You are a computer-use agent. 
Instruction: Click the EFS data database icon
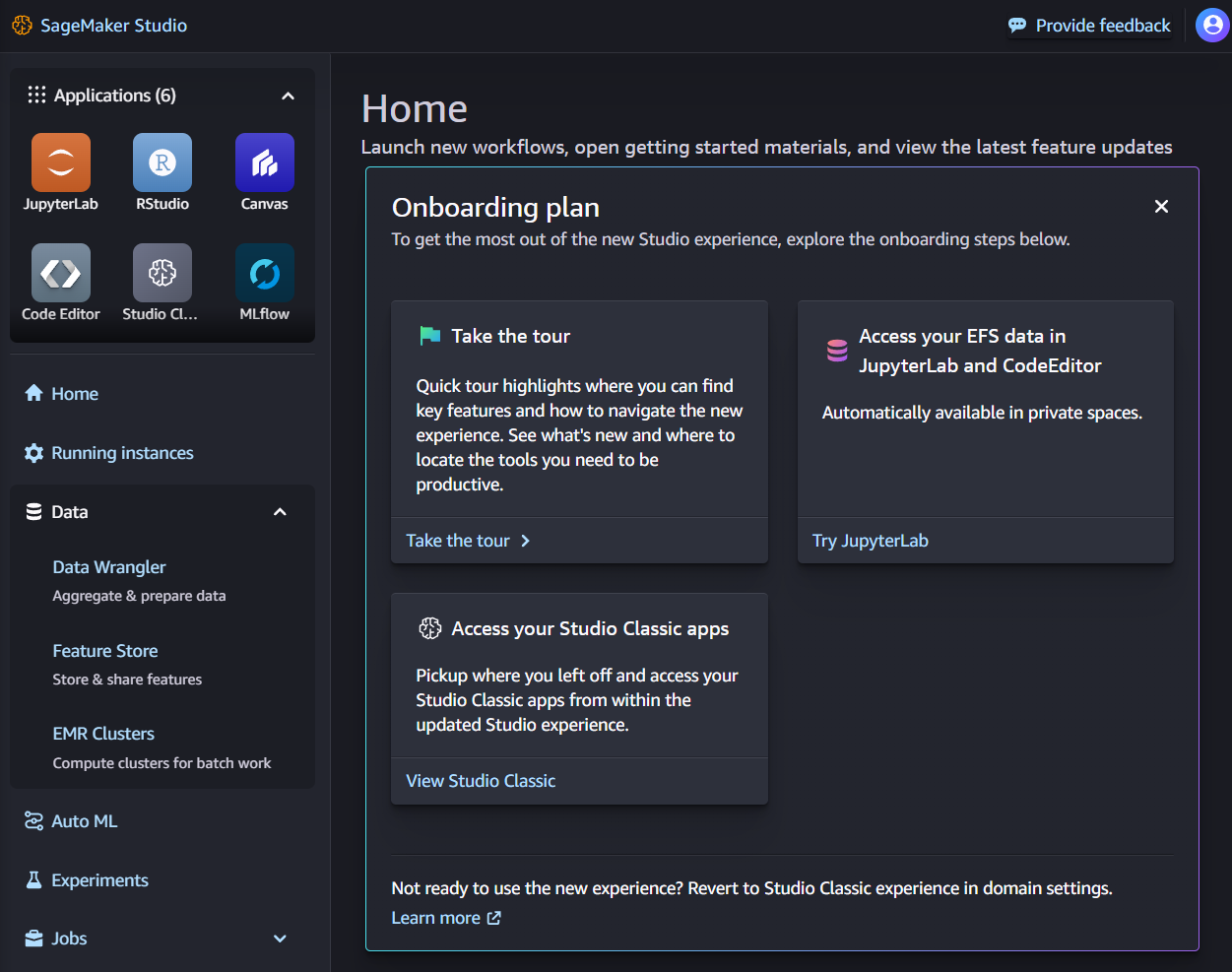tap(837, 351)
